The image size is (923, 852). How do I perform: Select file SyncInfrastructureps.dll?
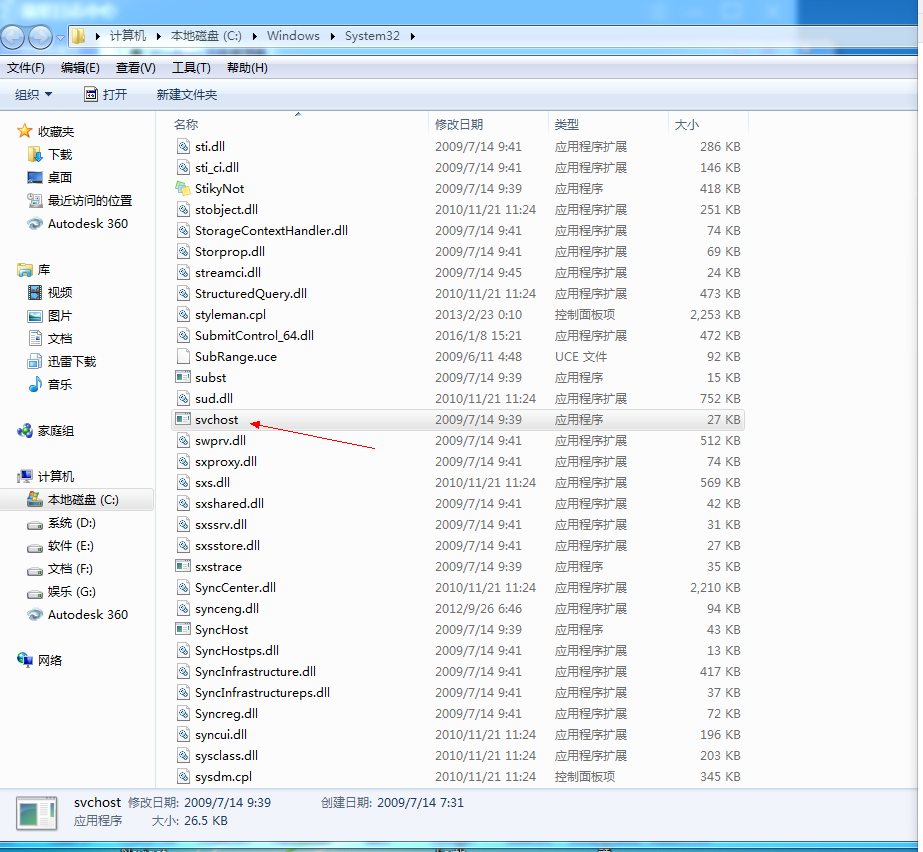tap(262, 692)
